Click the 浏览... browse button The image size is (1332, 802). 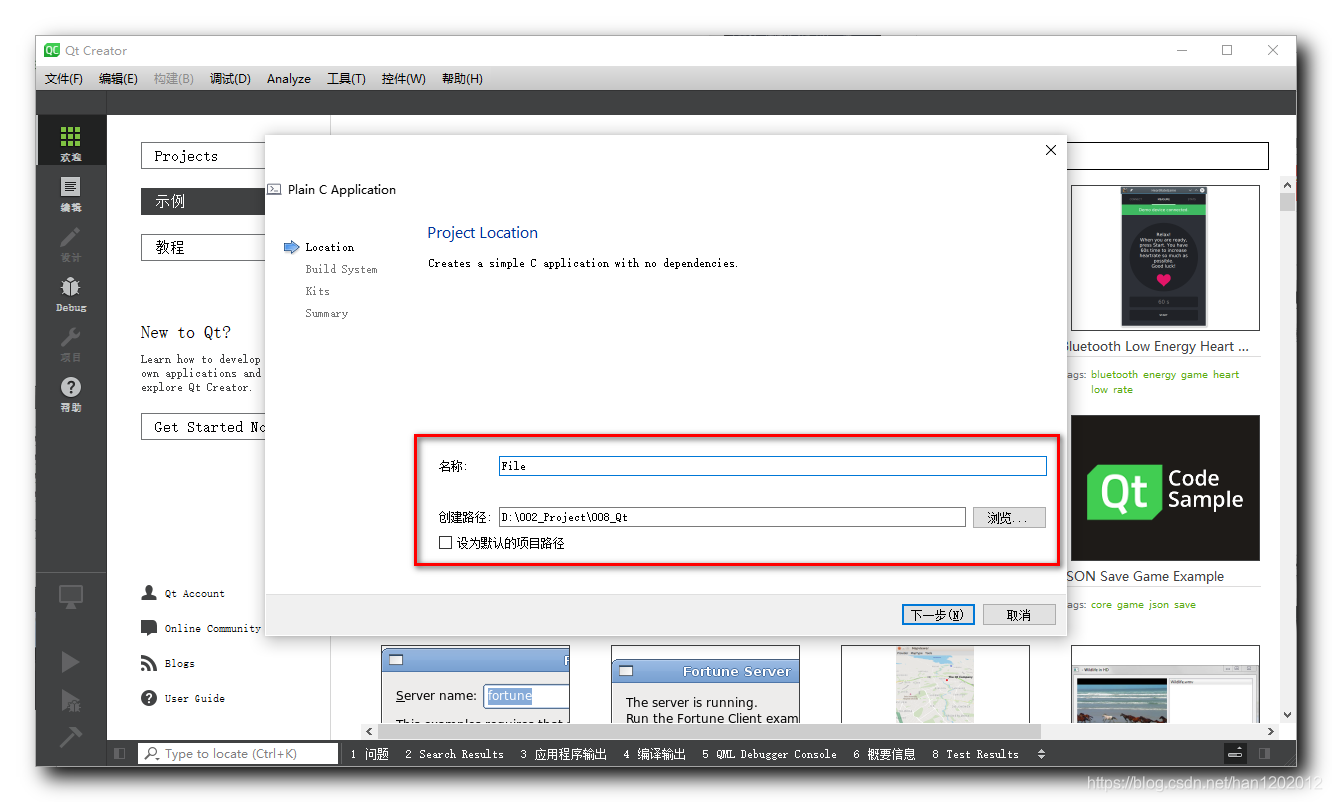tap(1009, 518)
